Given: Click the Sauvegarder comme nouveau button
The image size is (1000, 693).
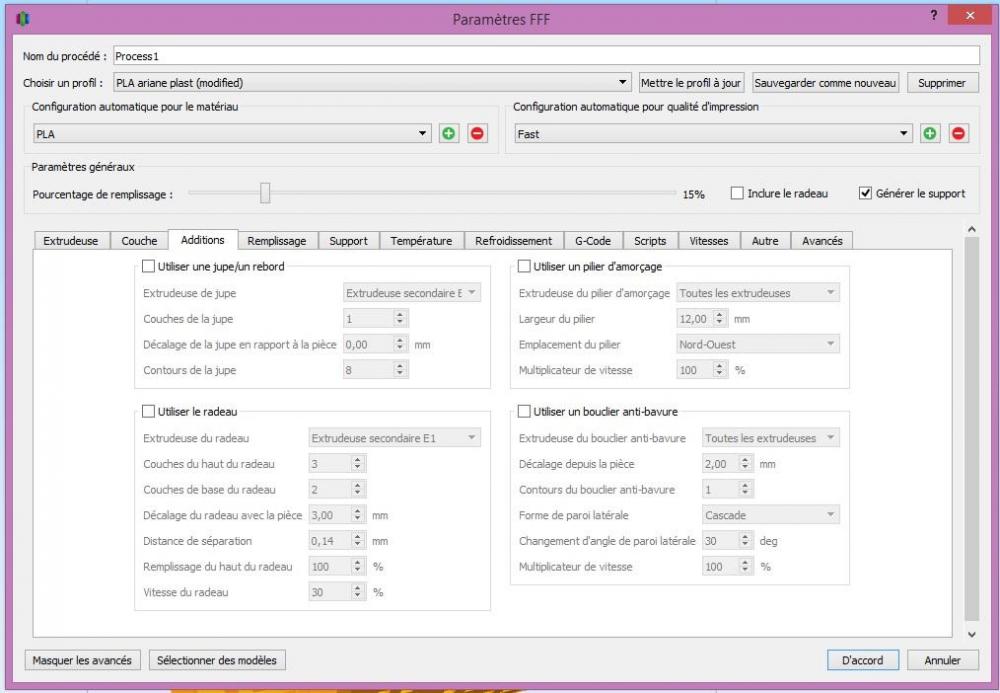Looking at the screenshot, I should 825,83.
